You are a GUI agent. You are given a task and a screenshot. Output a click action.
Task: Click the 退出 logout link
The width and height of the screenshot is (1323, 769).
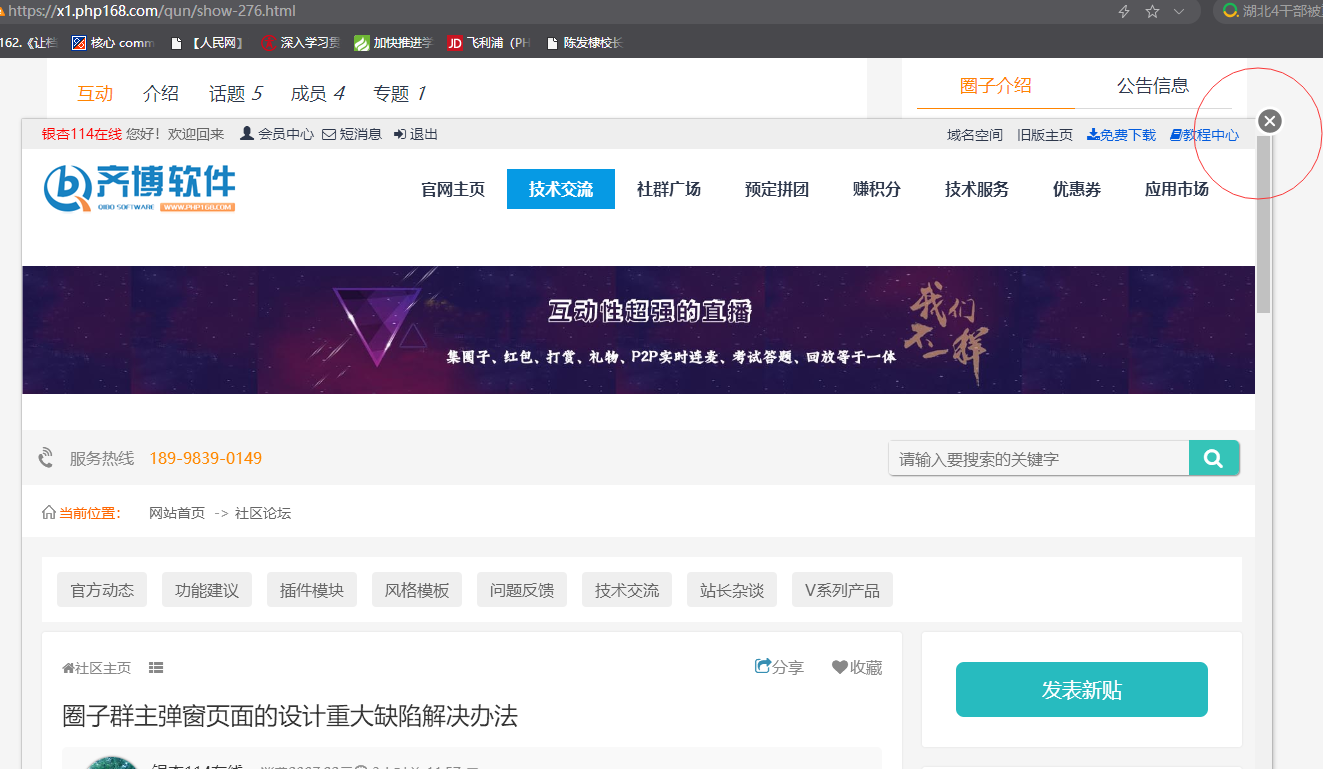point(416,134)
